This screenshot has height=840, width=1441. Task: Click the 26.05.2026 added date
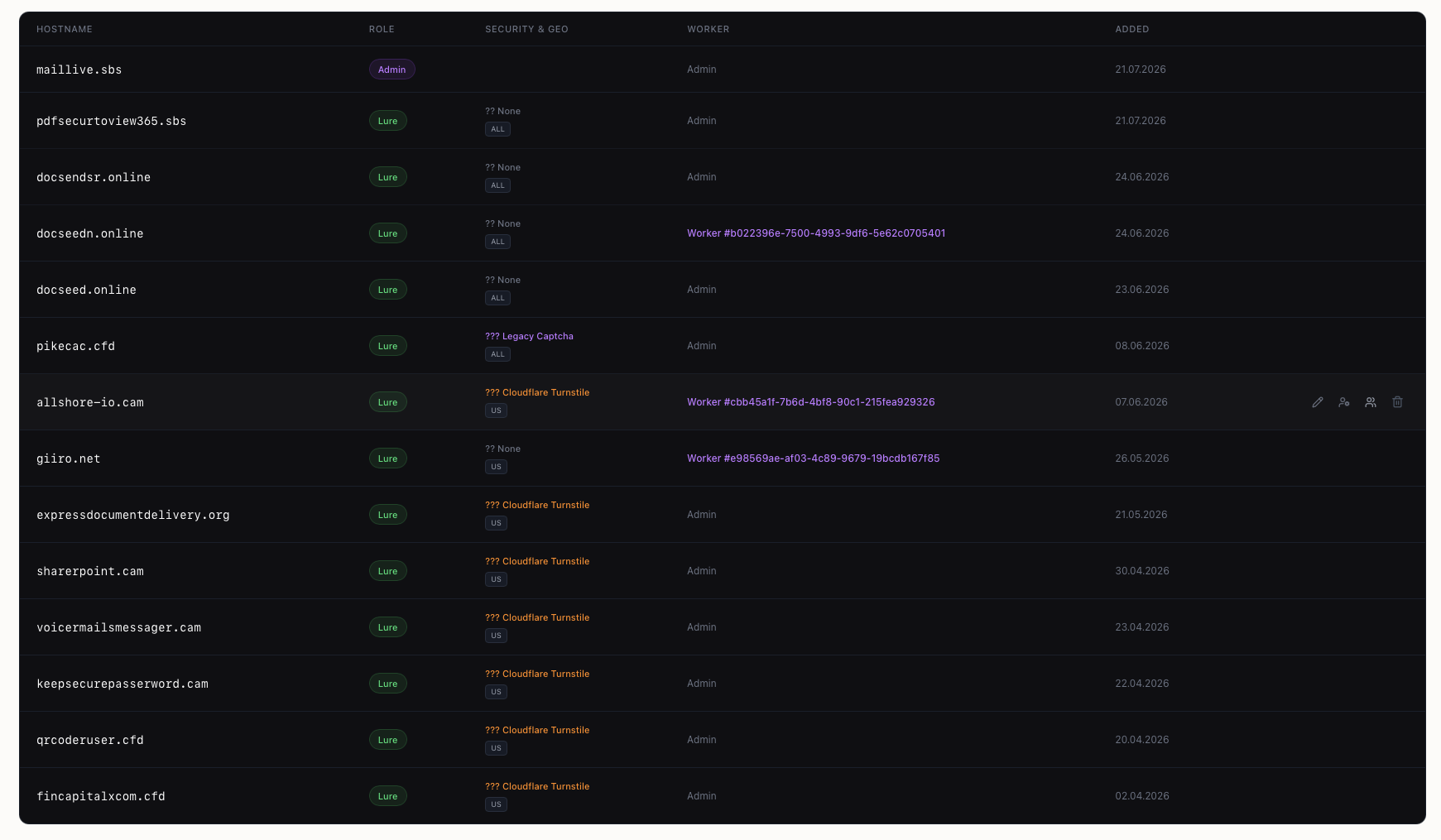point(1142,458)
